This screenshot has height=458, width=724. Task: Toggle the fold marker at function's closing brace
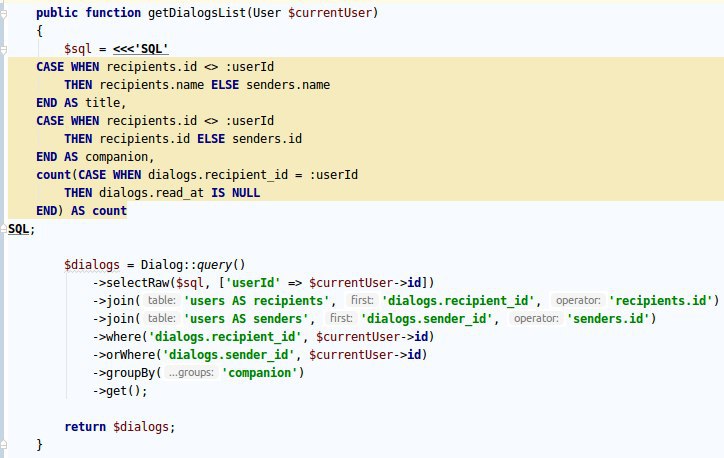coord(3,445)
